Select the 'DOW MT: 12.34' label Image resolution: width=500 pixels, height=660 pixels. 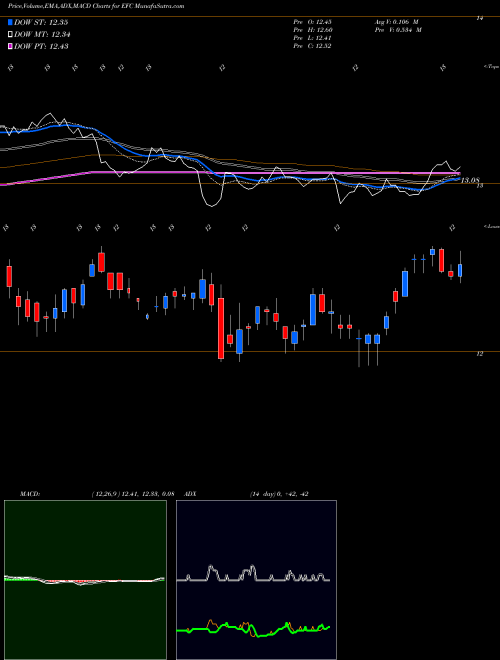pyautogui.click(x=42, y=35)
